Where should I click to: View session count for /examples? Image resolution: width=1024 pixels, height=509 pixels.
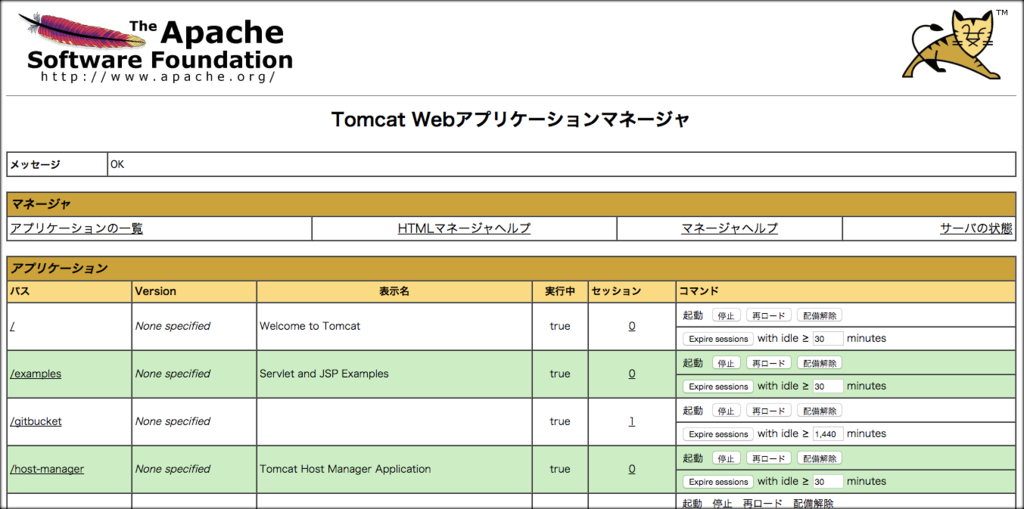click(632, 374)
